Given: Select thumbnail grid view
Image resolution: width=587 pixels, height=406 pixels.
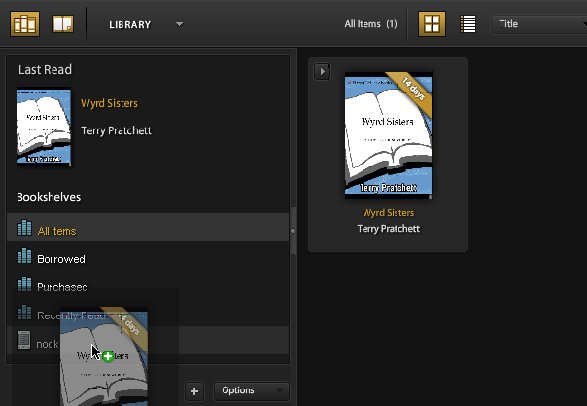Looking at the screenshot, I should (x=432, y=24).
